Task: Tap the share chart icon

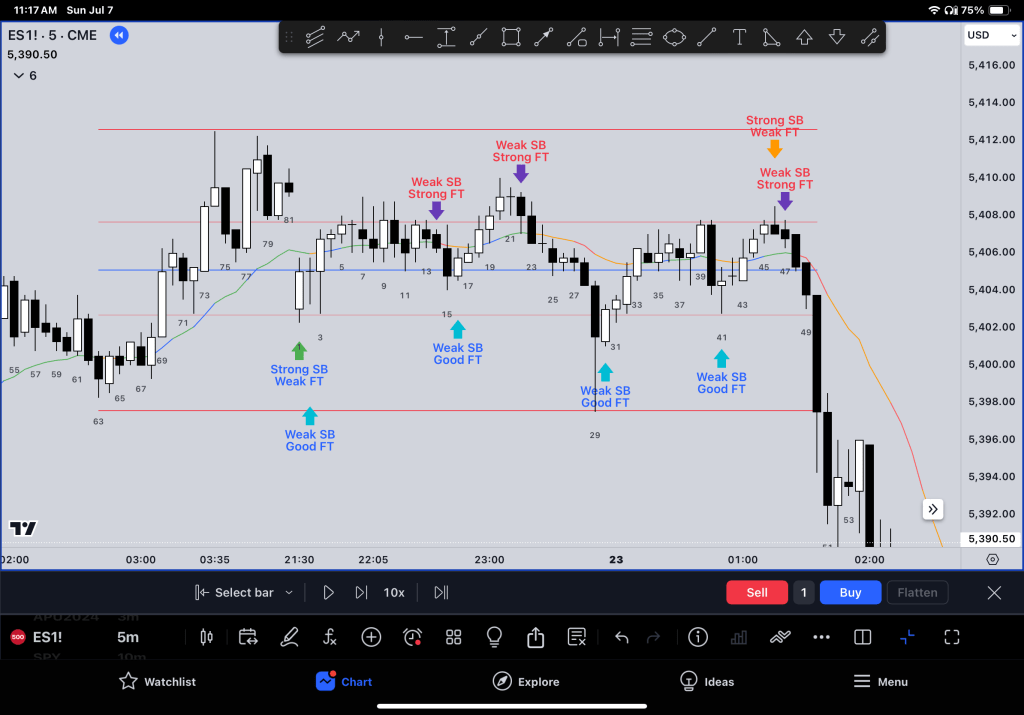Action: (x=535, y=637)
